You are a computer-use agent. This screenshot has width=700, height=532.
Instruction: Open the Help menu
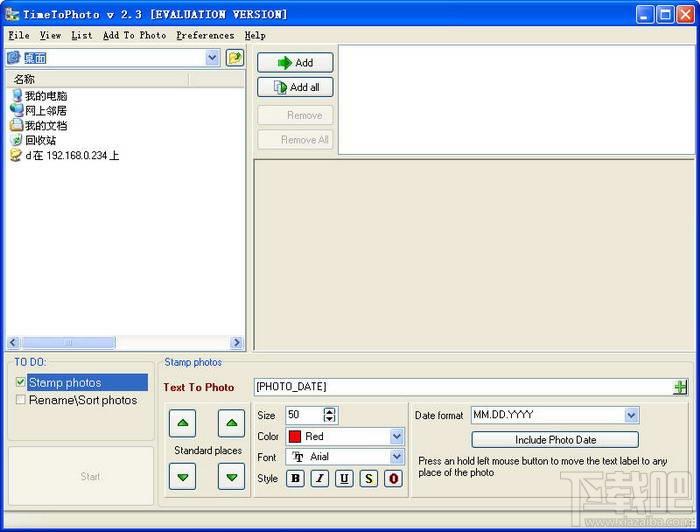(255, 35)
